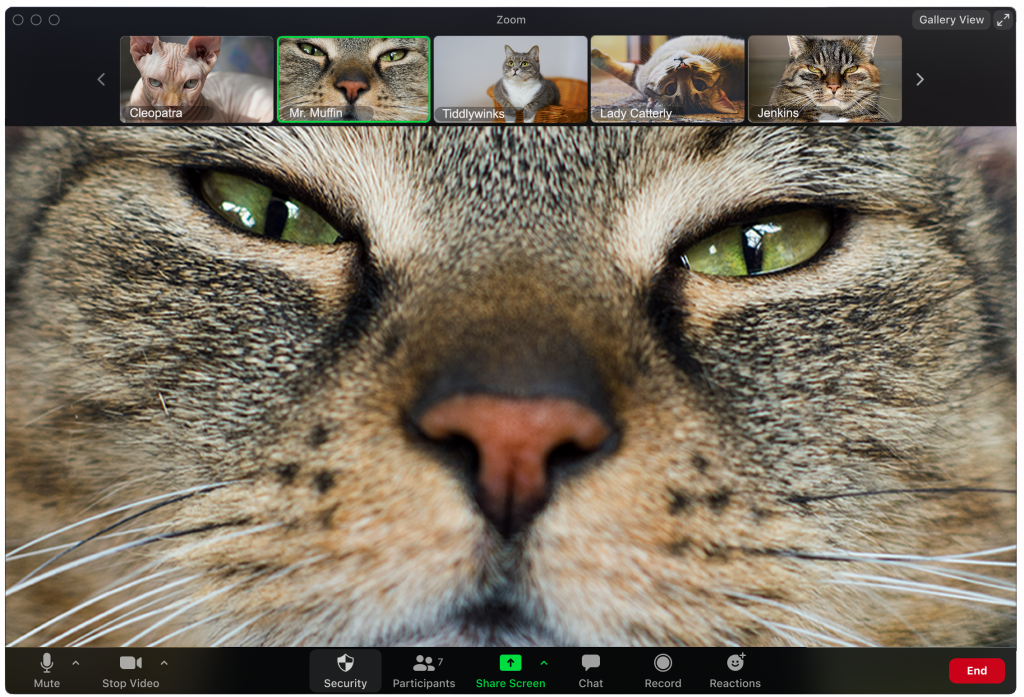
Task: Expand audio options arrow next to Mute
Action: (x=76, y=662)
